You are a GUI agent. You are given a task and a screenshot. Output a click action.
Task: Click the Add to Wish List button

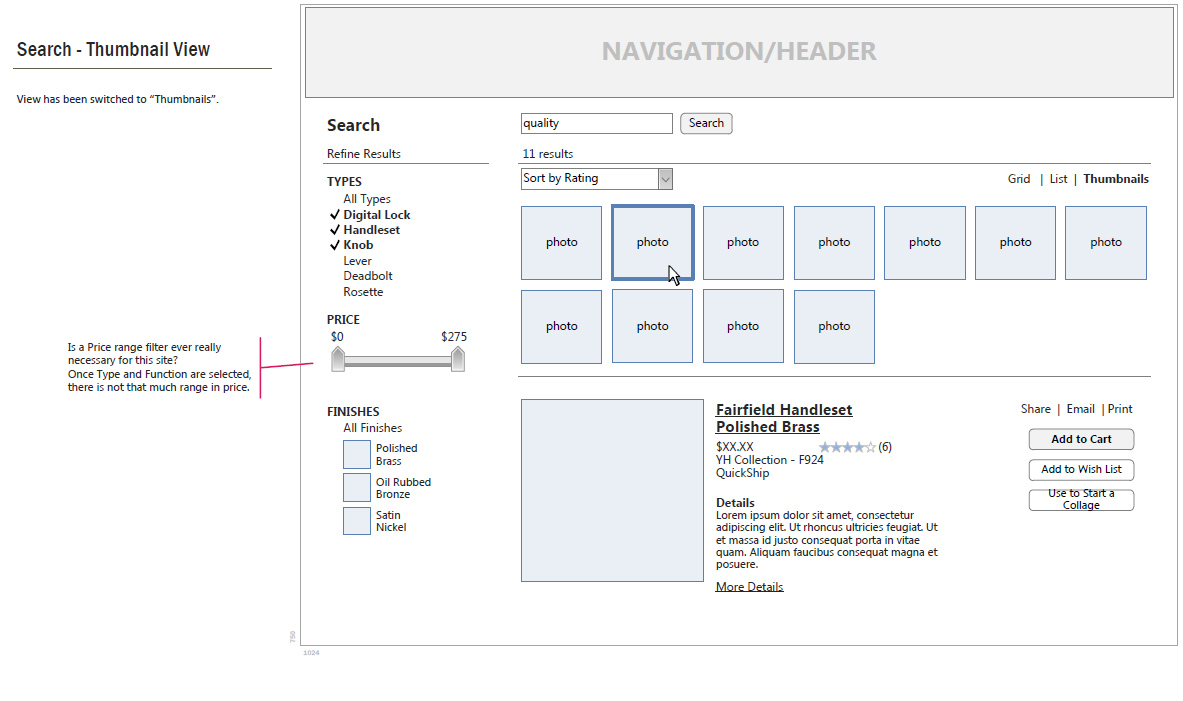(1081, 470)
